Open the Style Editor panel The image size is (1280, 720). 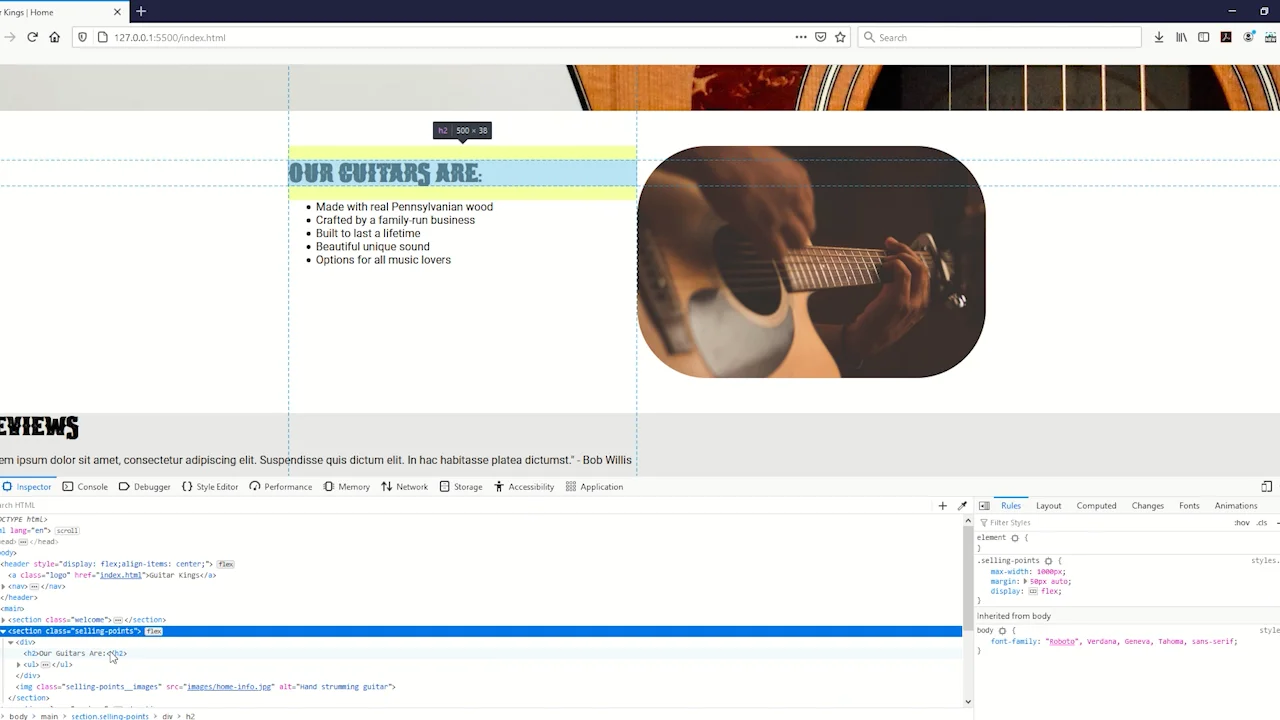coord(210,487)
